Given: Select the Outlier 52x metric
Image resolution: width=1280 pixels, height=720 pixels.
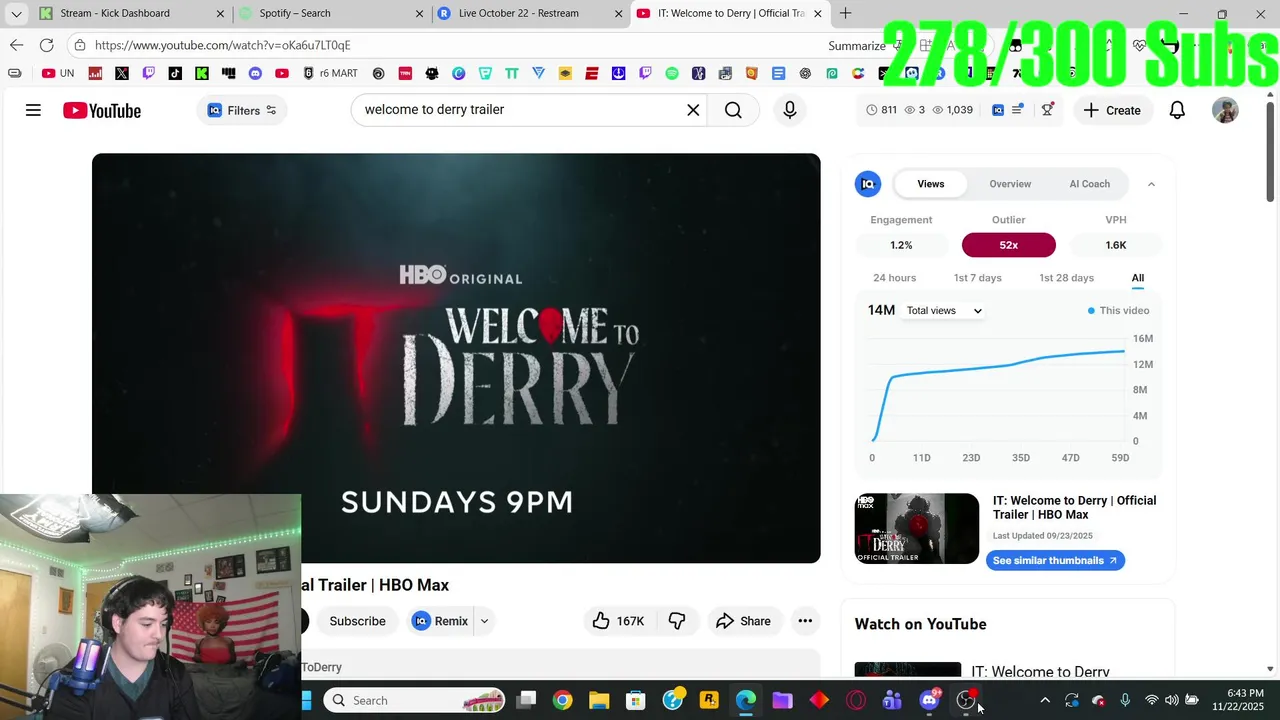Looking at the screenshot, I should pos(1008,245).
